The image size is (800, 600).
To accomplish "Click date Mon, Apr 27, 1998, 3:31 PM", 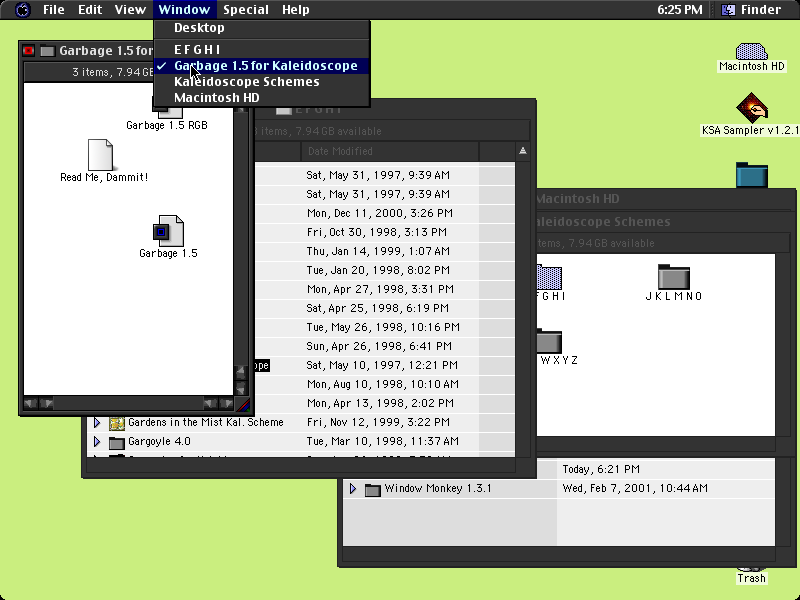I will [x=380, y=289].
